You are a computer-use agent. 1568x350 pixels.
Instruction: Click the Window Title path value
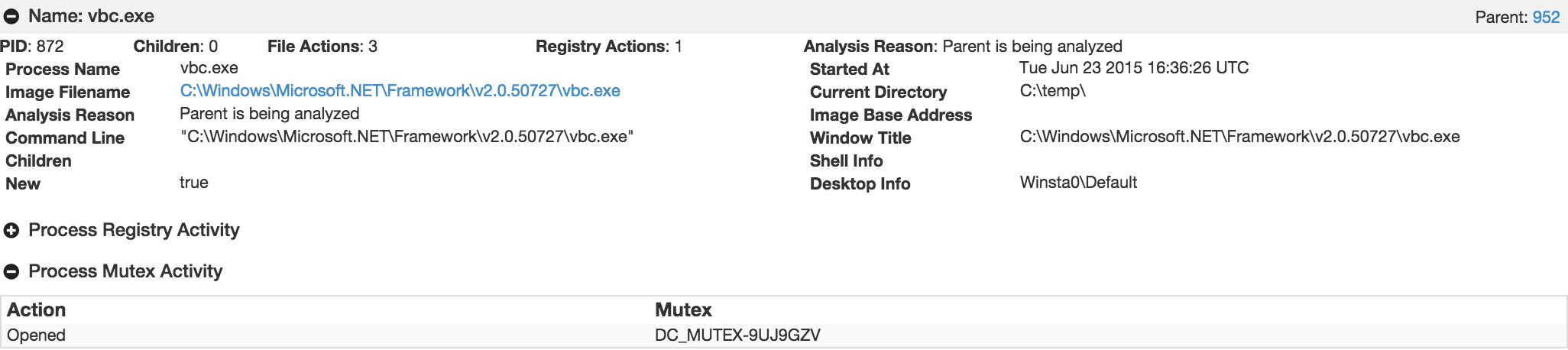click(1239, 137)
